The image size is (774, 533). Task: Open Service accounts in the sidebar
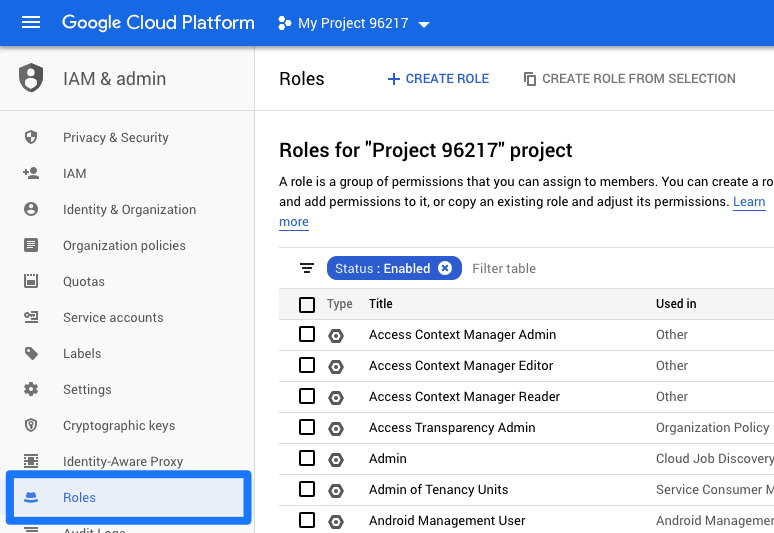pyautogui.click(x=113, y=317)
